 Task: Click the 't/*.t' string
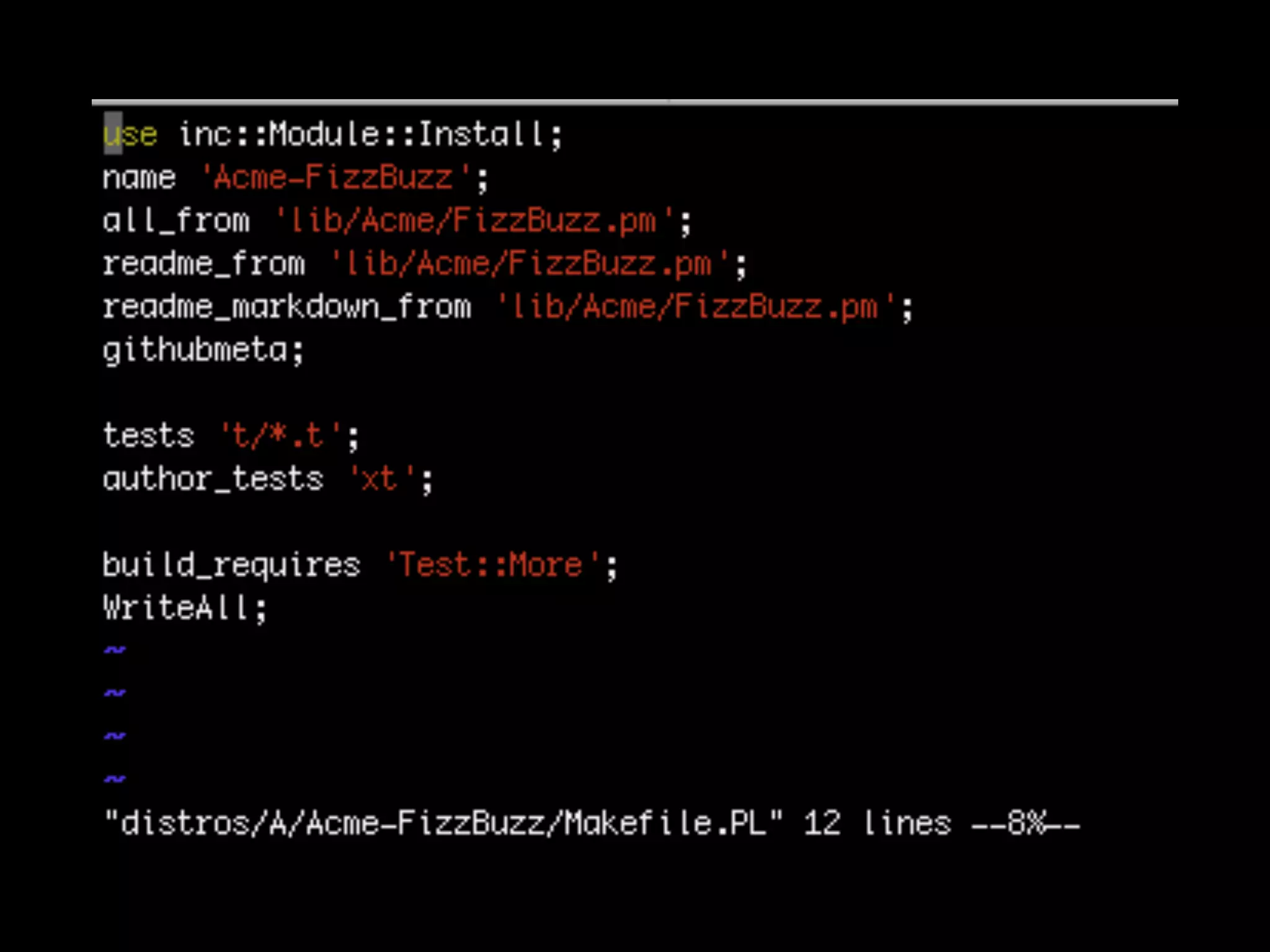pos(281,436)
